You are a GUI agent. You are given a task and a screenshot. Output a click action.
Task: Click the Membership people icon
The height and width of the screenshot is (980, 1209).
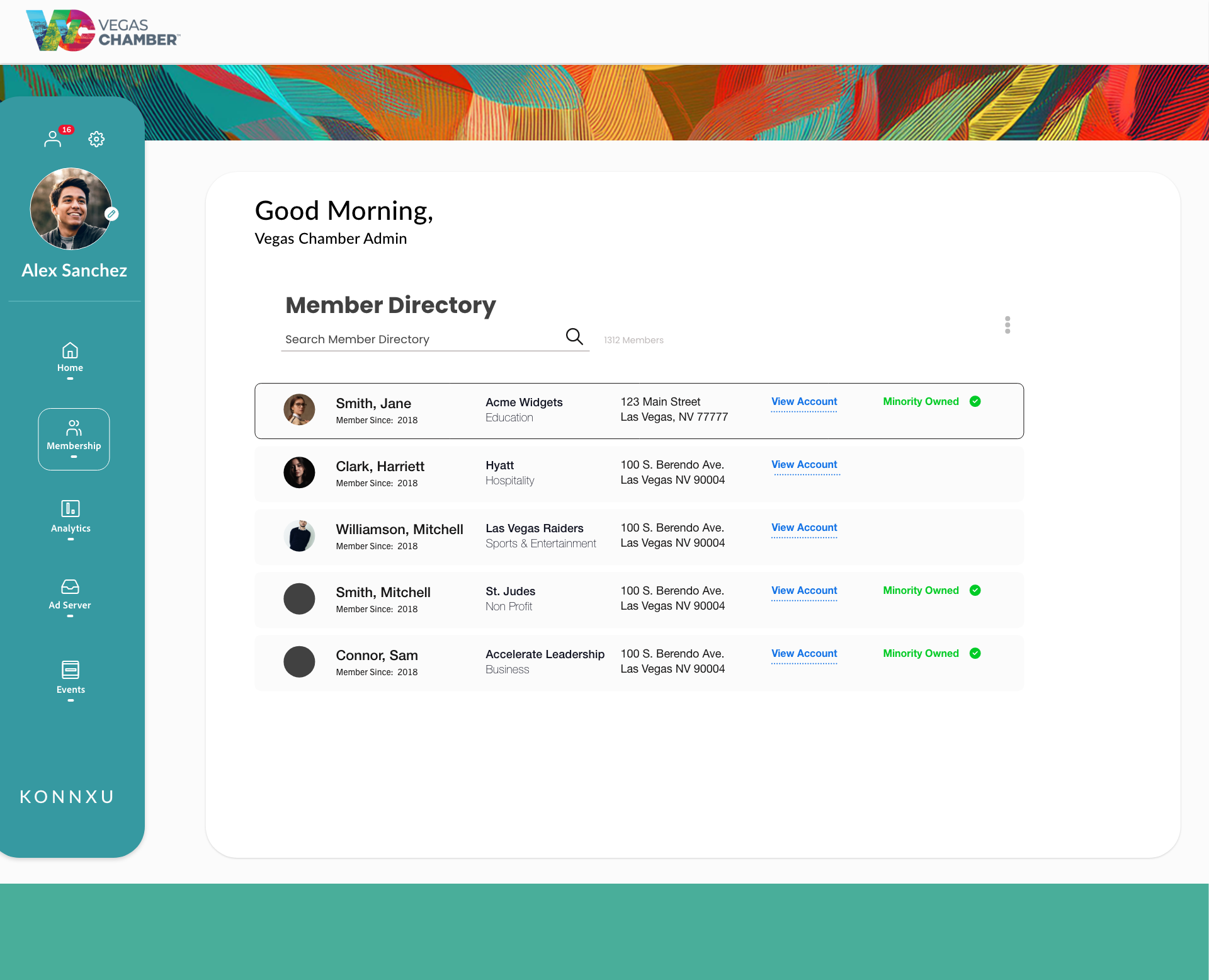(74, 428)
